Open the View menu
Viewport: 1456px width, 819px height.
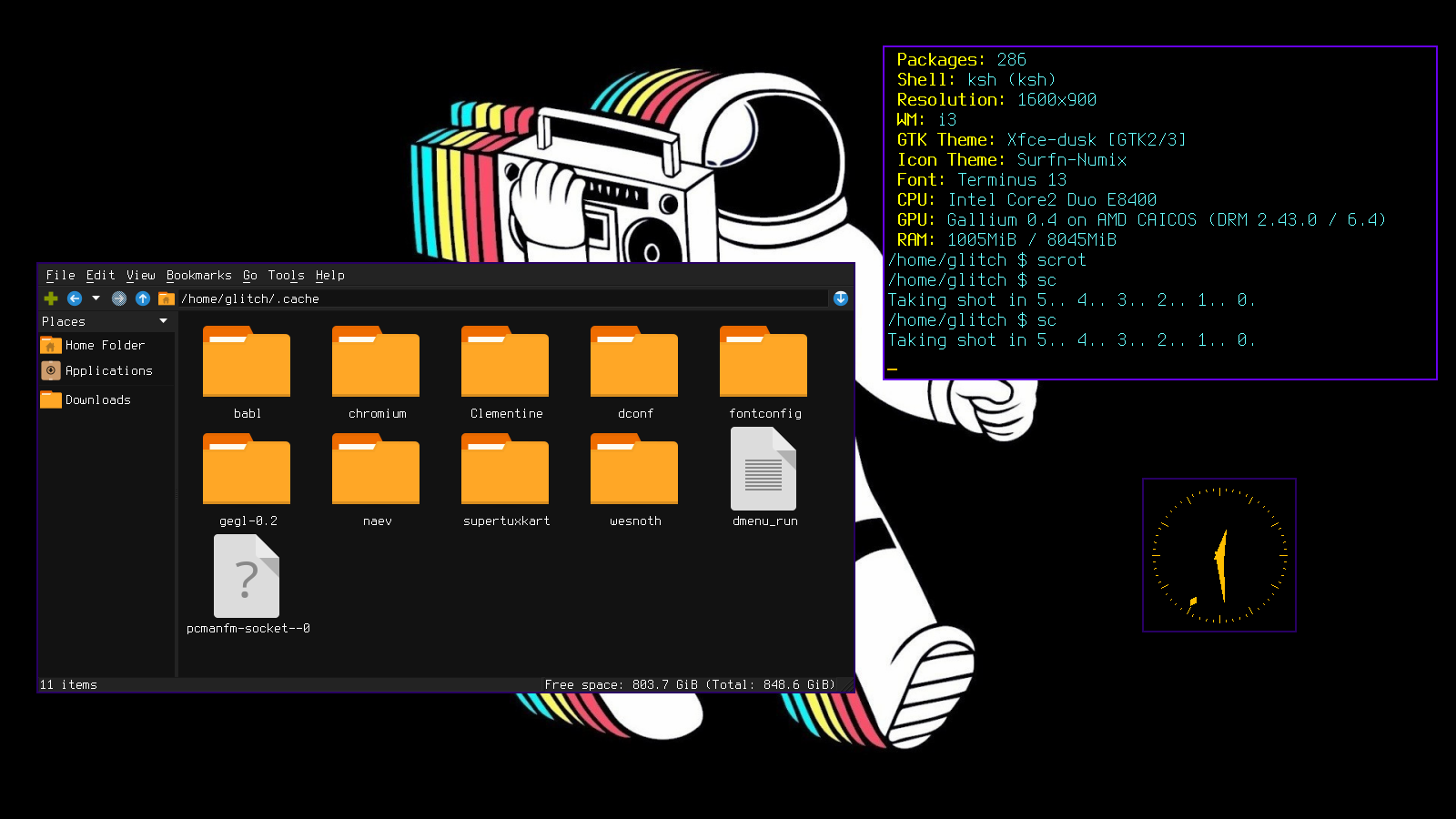(141, 276)
